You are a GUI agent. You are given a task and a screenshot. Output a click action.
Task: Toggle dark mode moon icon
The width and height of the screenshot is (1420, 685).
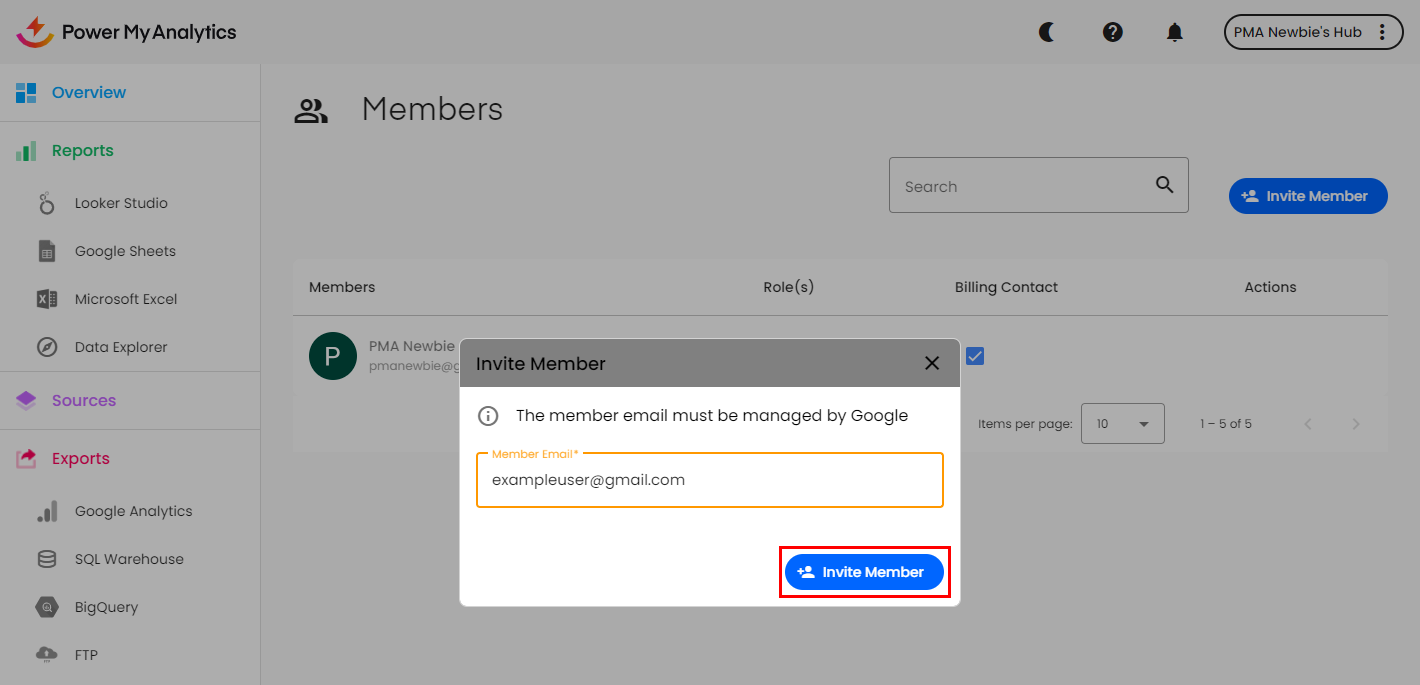pos(1047,32)
